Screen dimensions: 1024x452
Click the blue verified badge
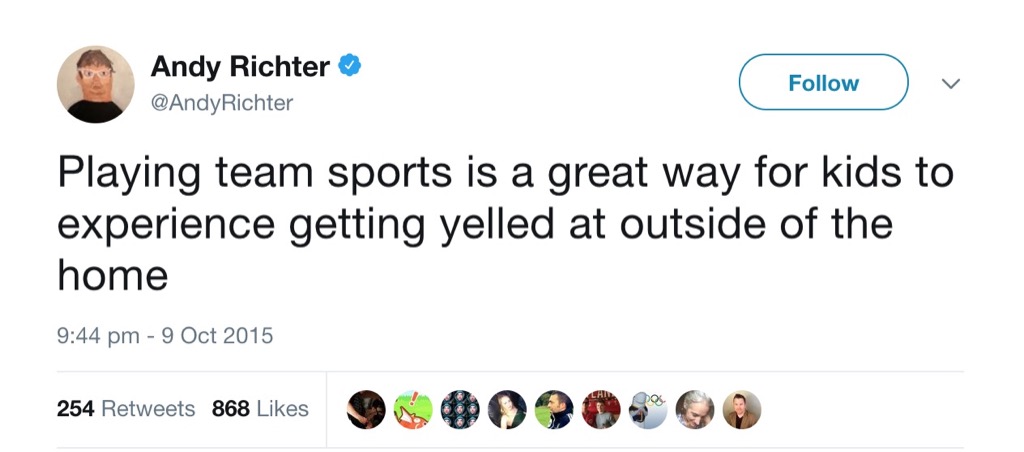pyautogui.click(x=350, y=67)
